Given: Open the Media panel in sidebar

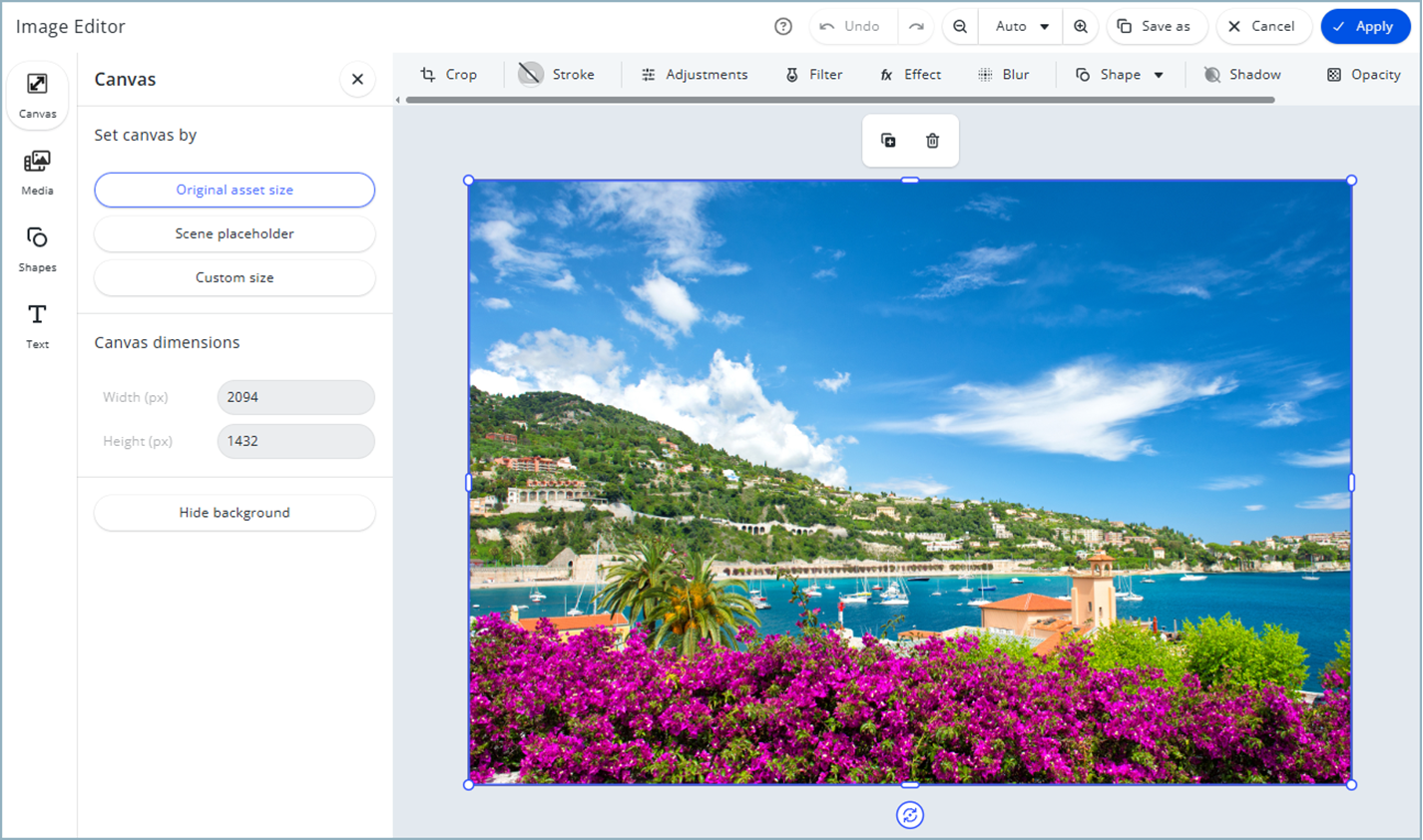Looking at the screenshot, I should [37, 172].
